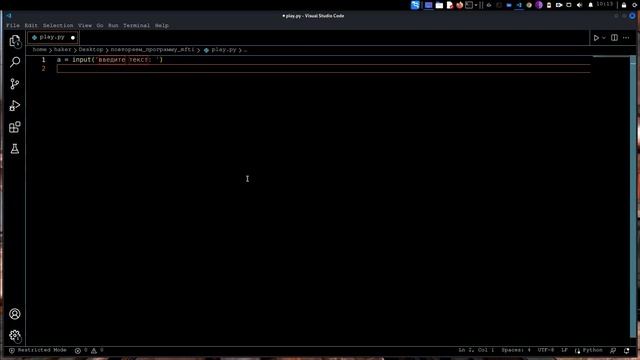The width and height of the screenshot is (640, 360).
Task: Open the Run menu
Action: [113, 25]
